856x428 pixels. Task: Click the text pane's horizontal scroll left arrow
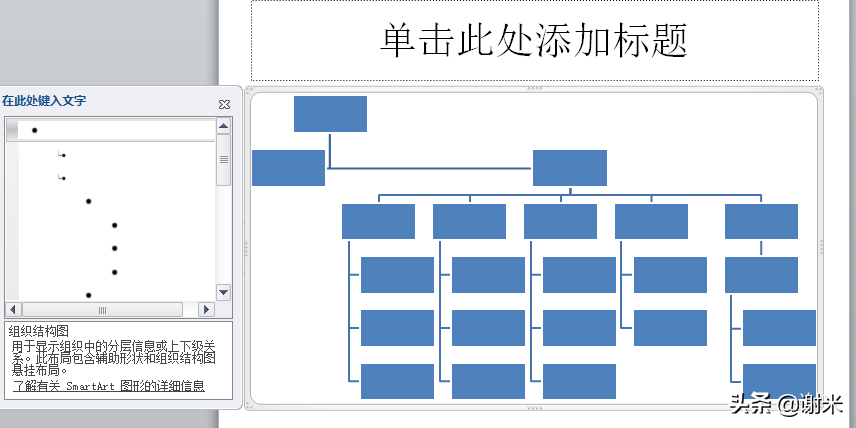point(13,310)
